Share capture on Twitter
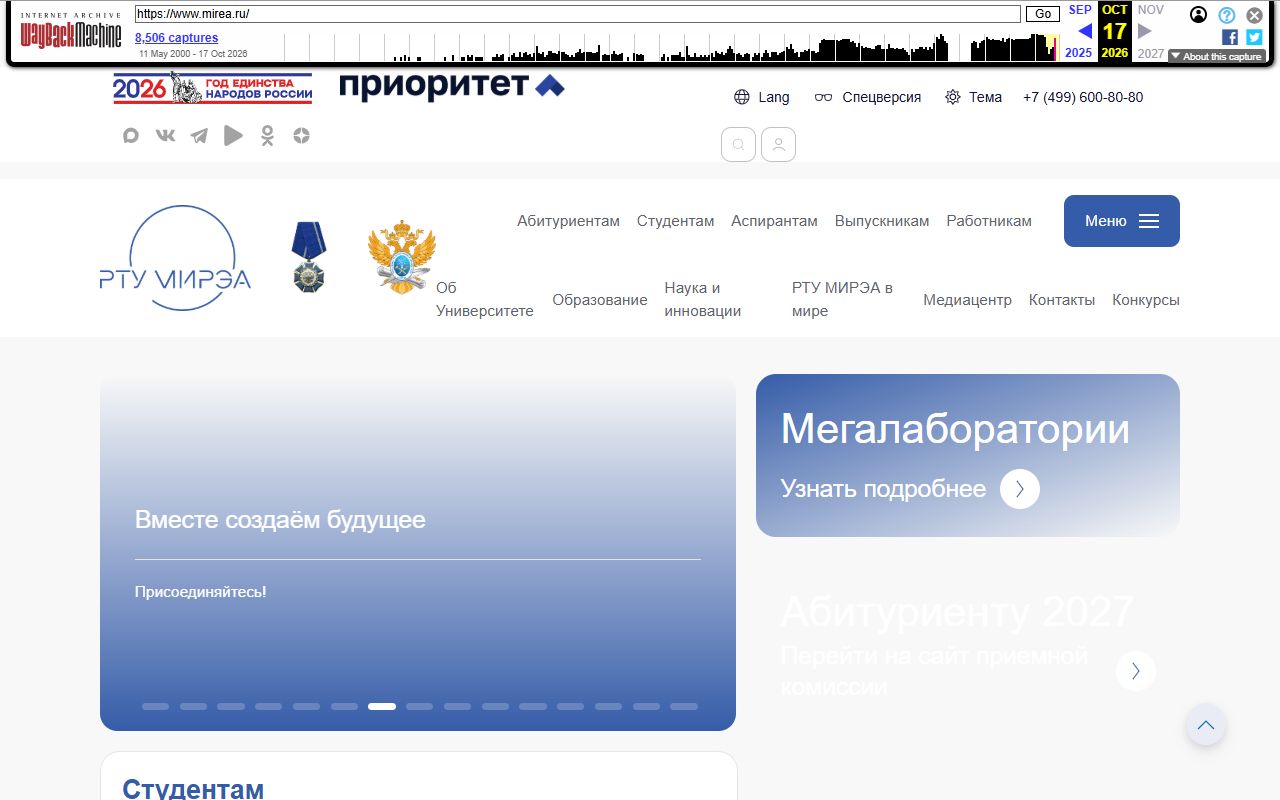The width and height of the screenshot is (1280, 800). pyautogui.click(x=1254, y=37)
